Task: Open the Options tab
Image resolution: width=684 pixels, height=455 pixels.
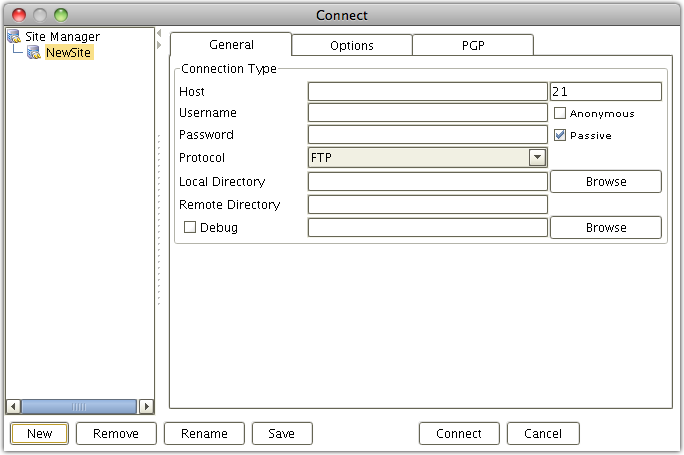Action: pos(352,45)
